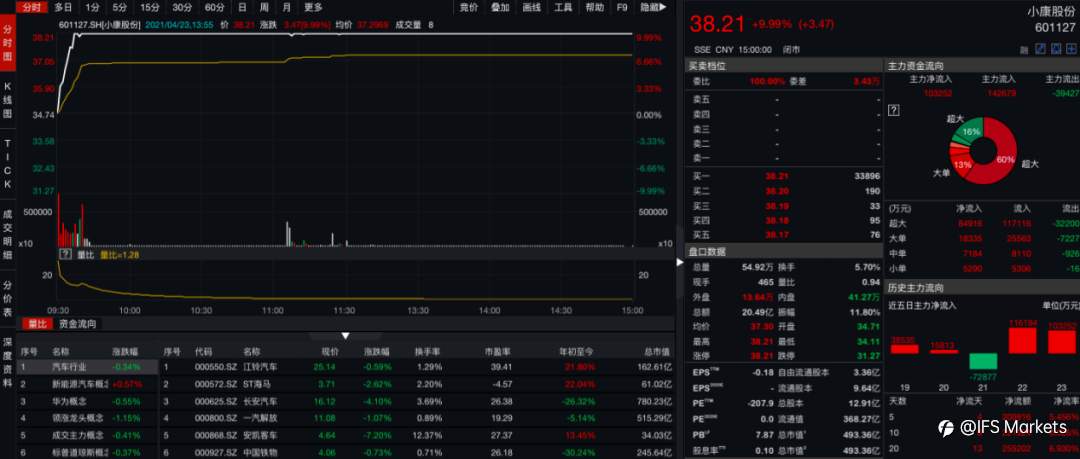Open stock 中国铁物 row
The image size is (1080, 459).
[x=417, y=452]
